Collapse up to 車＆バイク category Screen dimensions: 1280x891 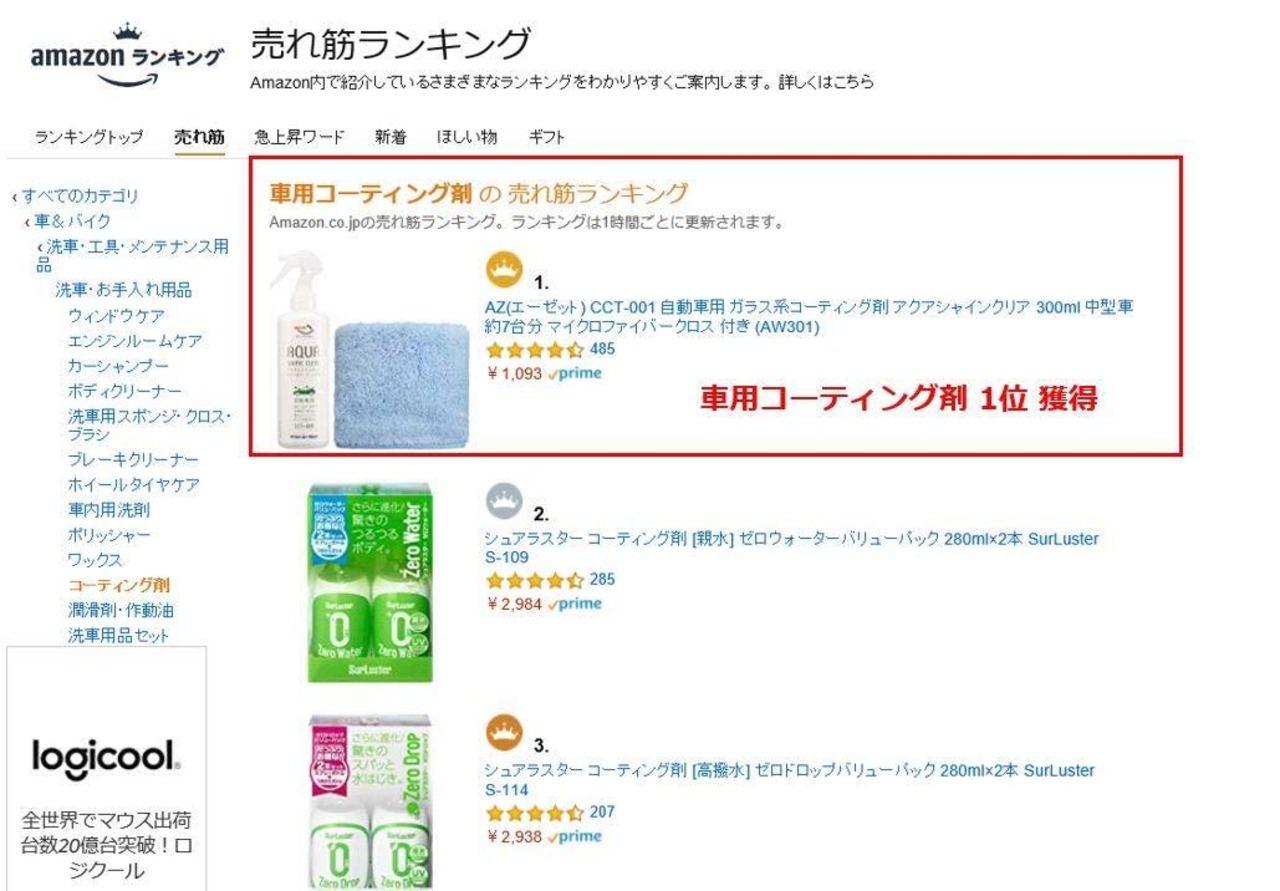tap(67, 221)
